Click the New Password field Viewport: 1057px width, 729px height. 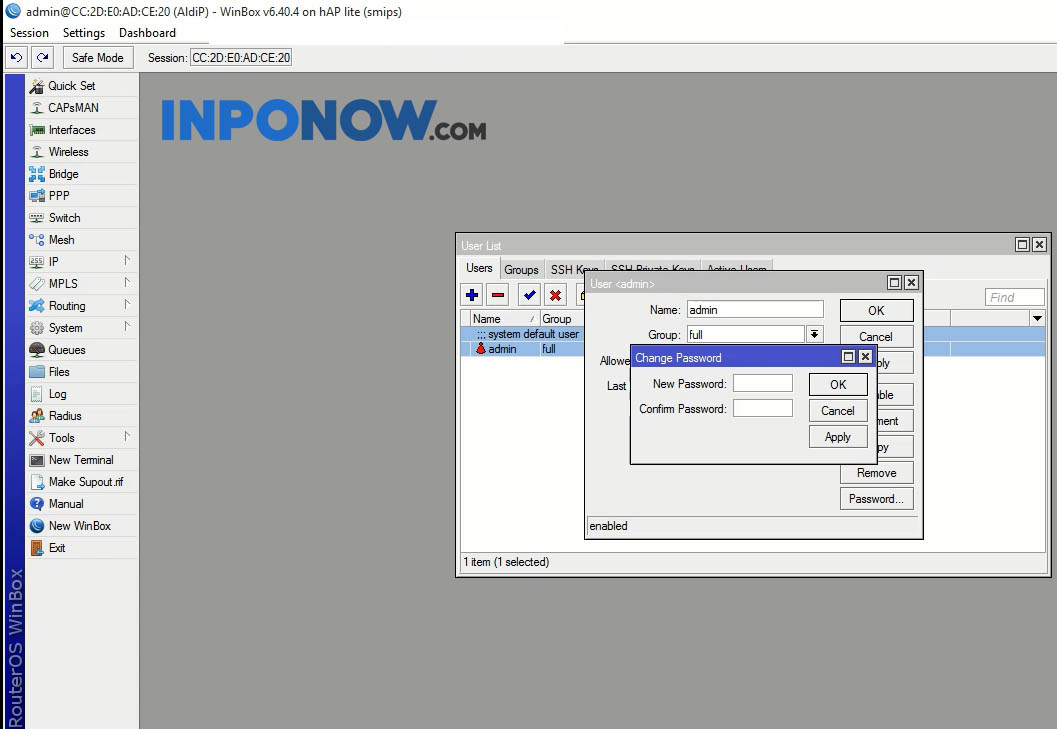pos(762,383)
